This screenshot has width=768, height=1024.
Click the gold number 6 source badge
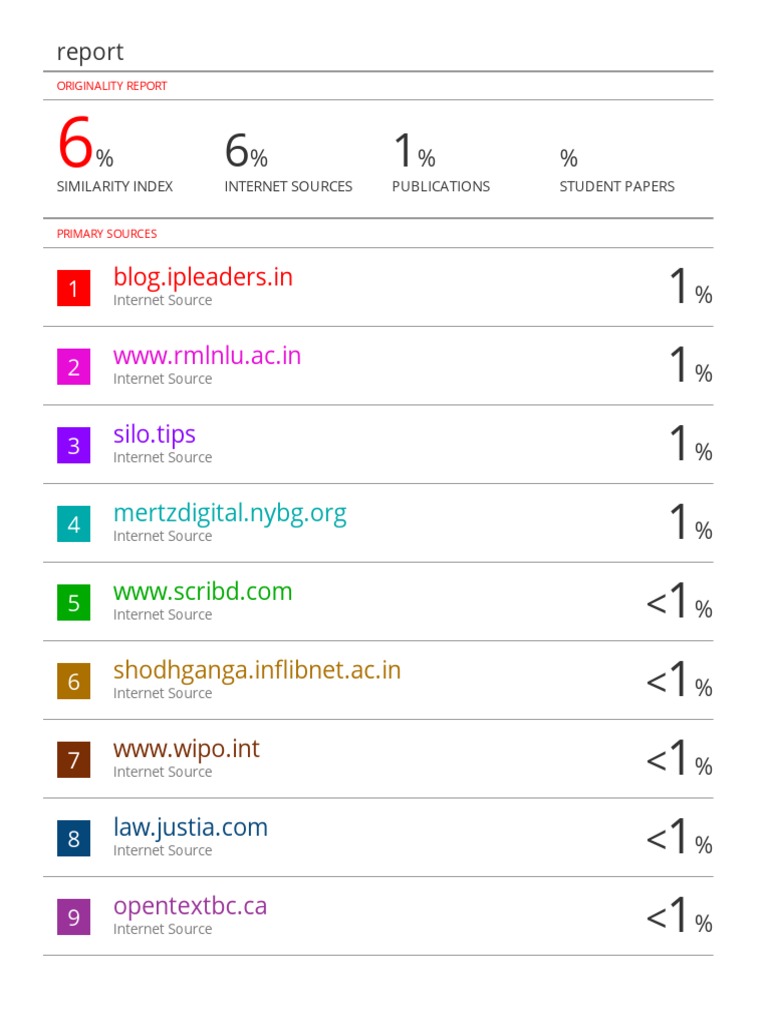(73, 681)
